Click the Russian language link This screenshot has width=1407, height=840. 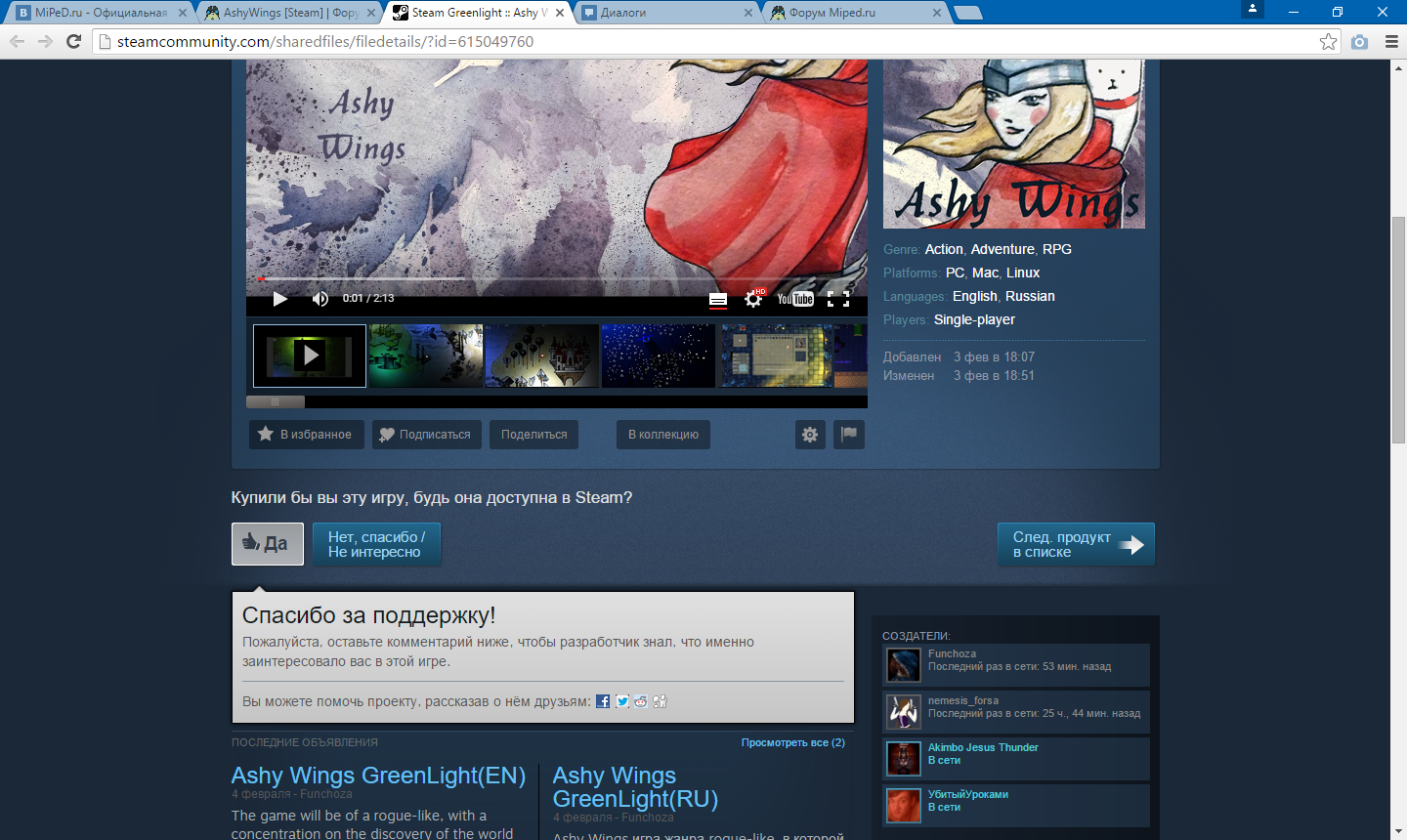coord(1030,296)
